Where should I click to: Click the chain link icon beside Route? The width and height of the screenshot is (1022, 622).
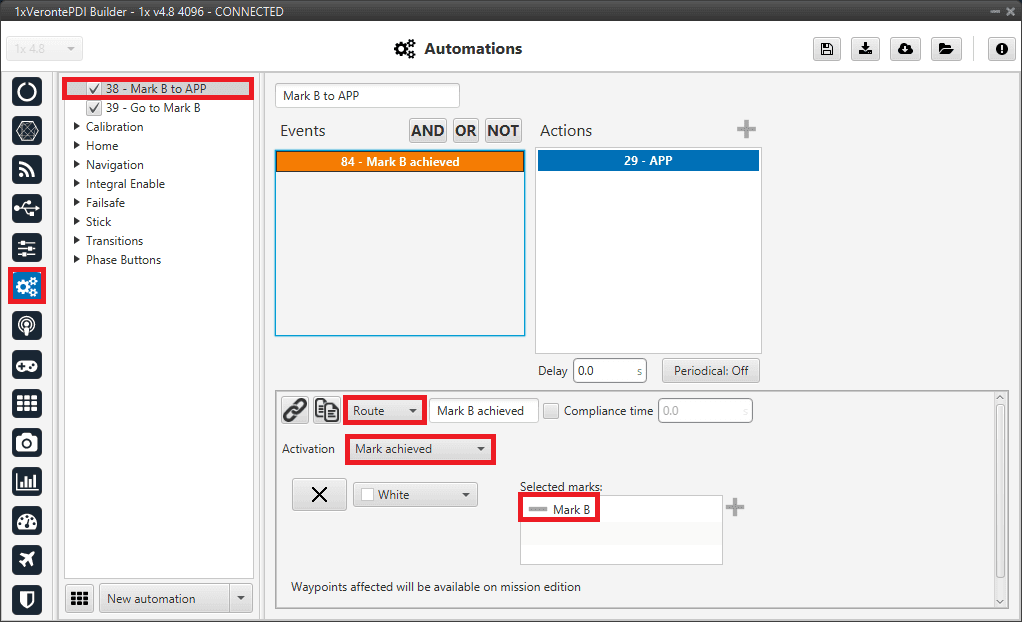pyautogui.click(x=294, y=410)
